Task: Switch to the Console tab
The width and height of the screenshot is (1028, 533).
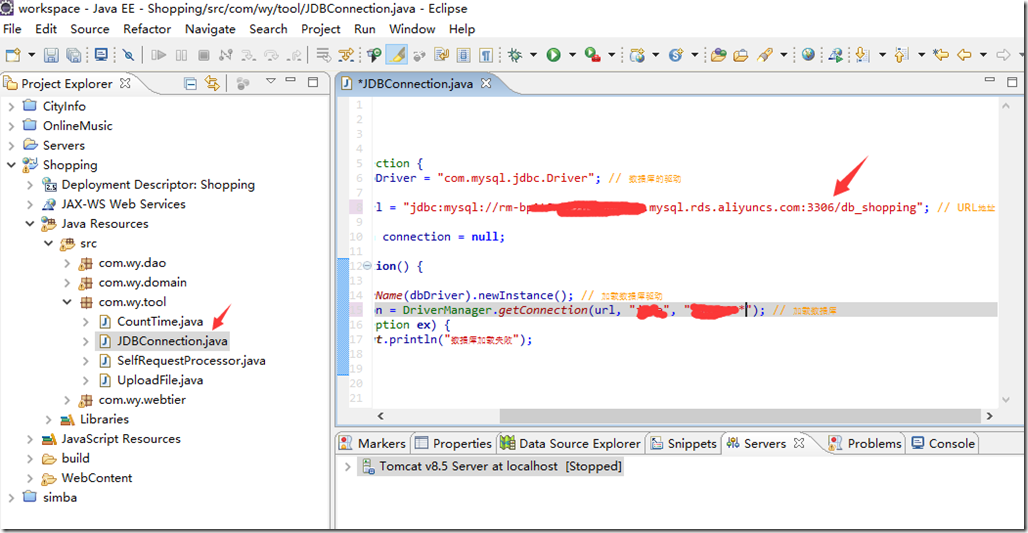Action: click(943, 444)
